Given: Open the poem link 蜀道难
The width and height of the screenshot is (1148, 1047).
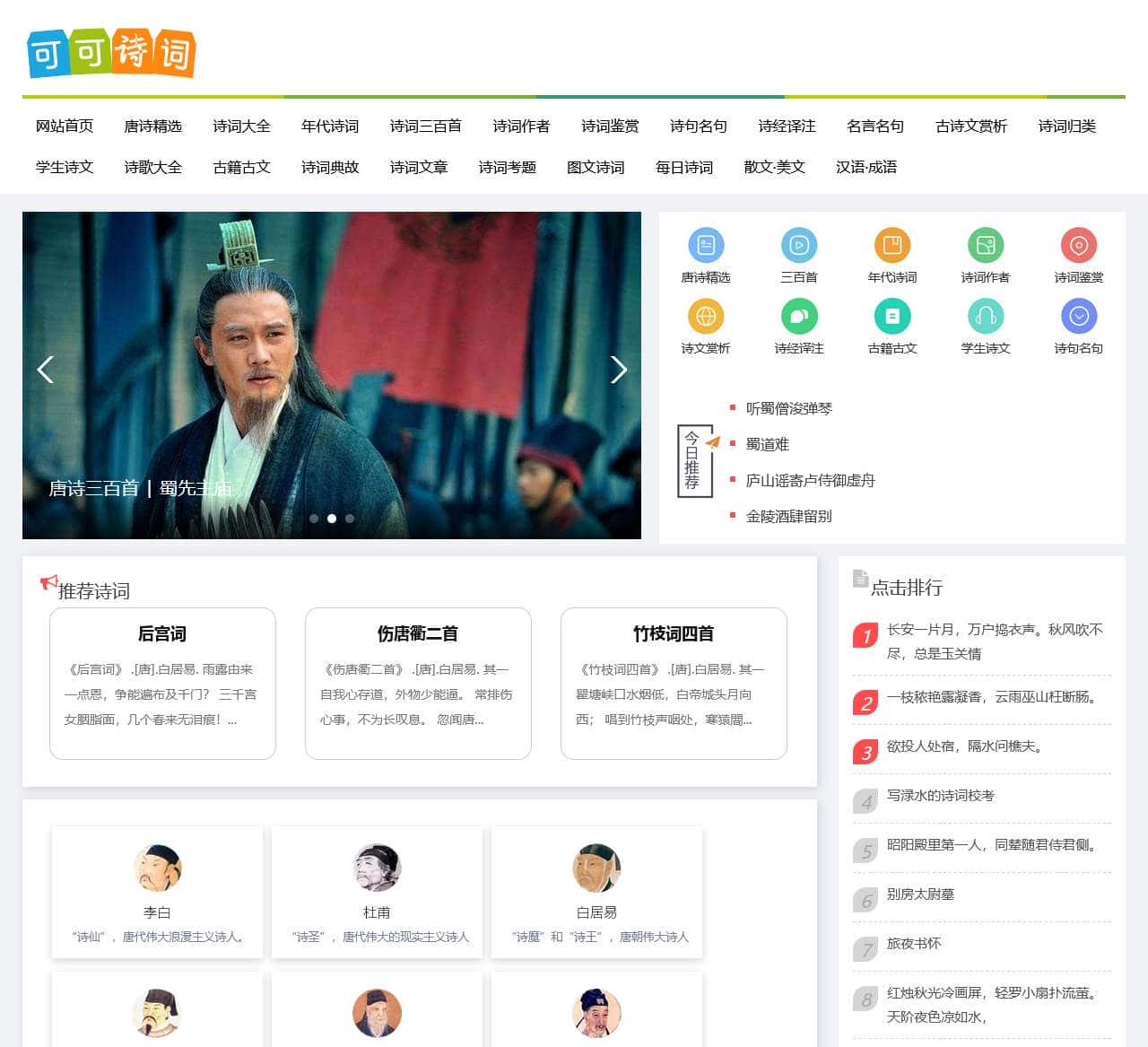Looking at the screenshot, I should click(x=767, y=444).
